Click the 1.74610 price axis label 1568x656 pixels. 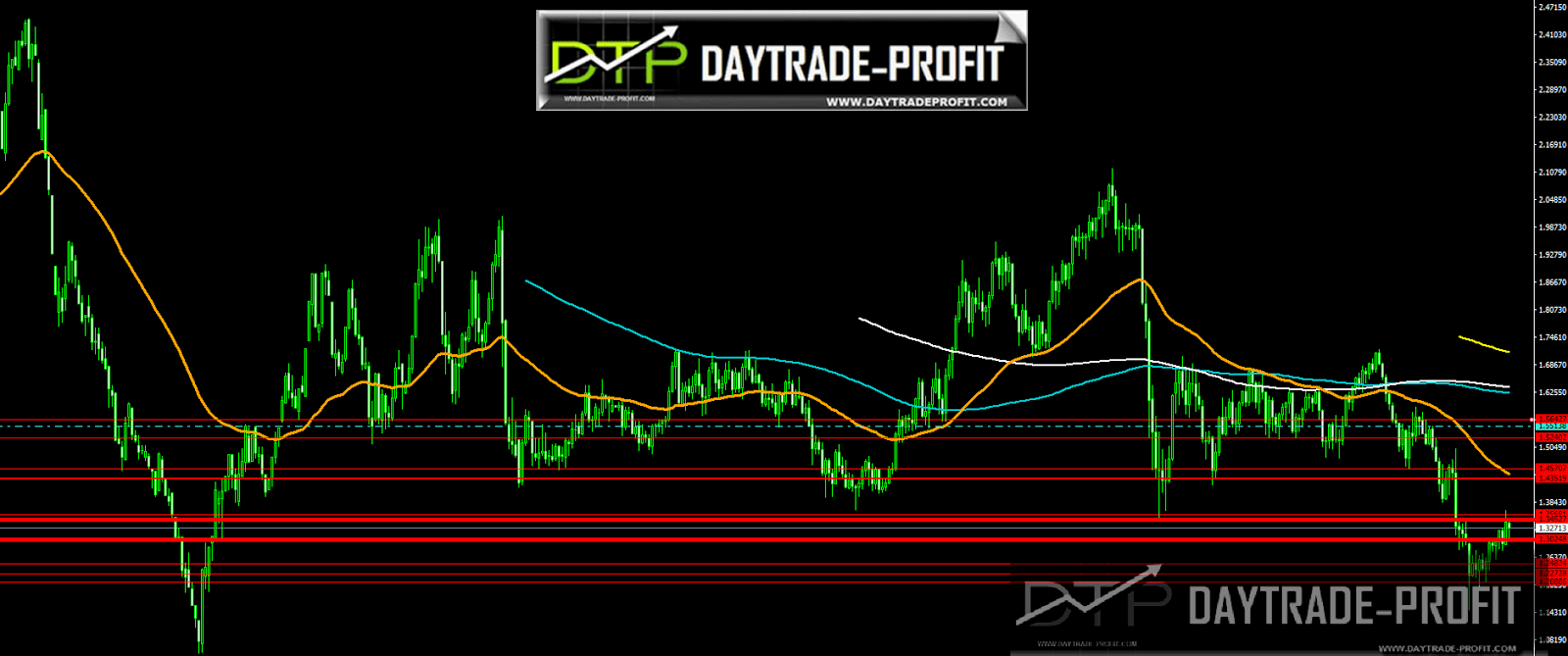1551,337
